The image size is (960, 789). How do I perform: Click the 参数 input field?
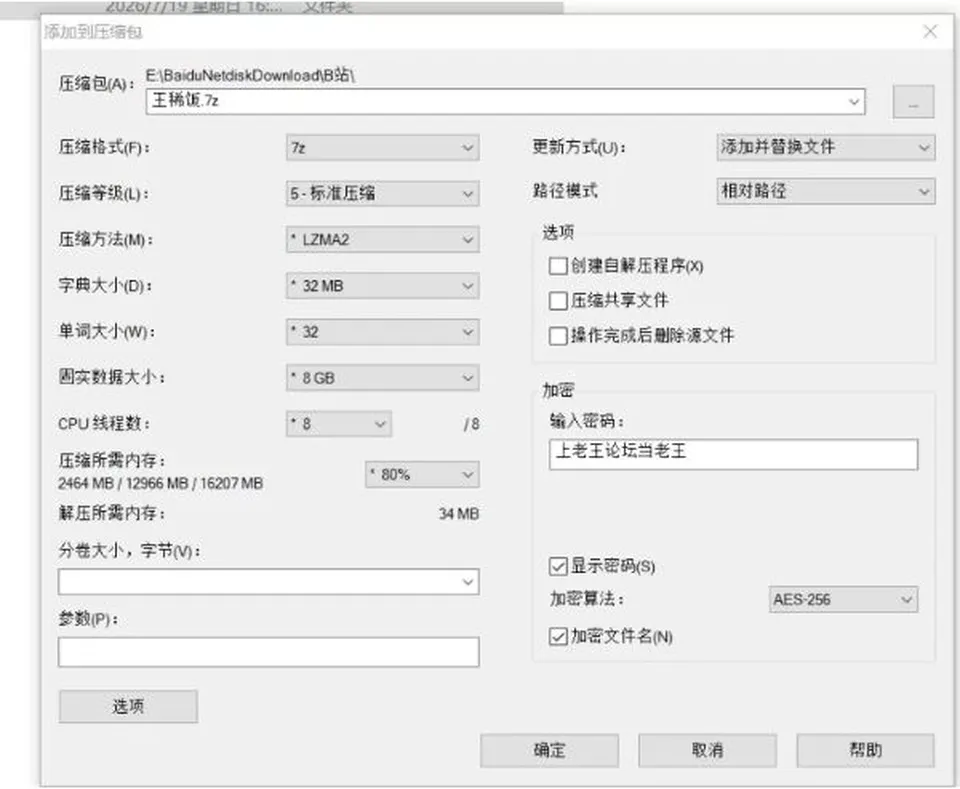(268, 652)
